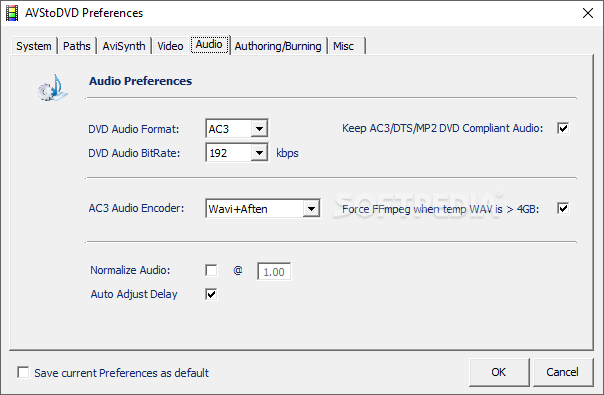Expand the DVD Audio BitRate dropdown
The height and width of the screenshot is (395, 604).
tap(259, 153)
